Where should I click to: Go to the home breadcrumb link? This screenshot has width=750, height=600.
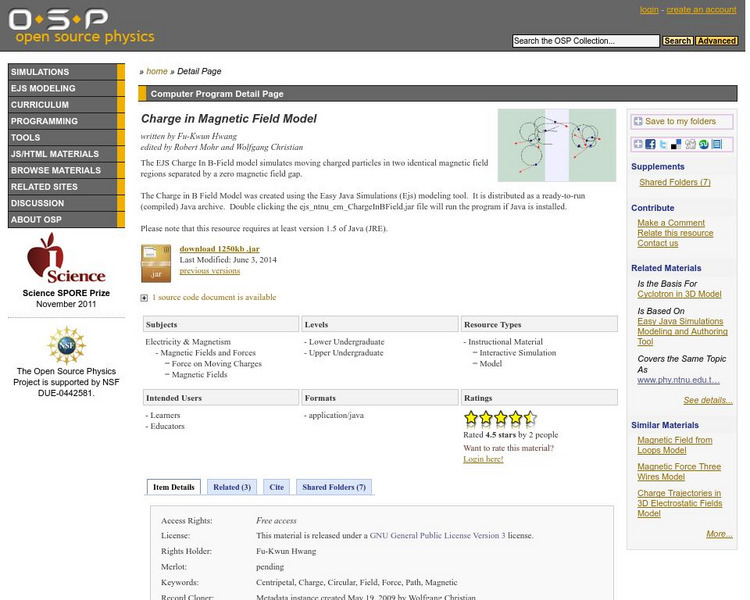156,71
